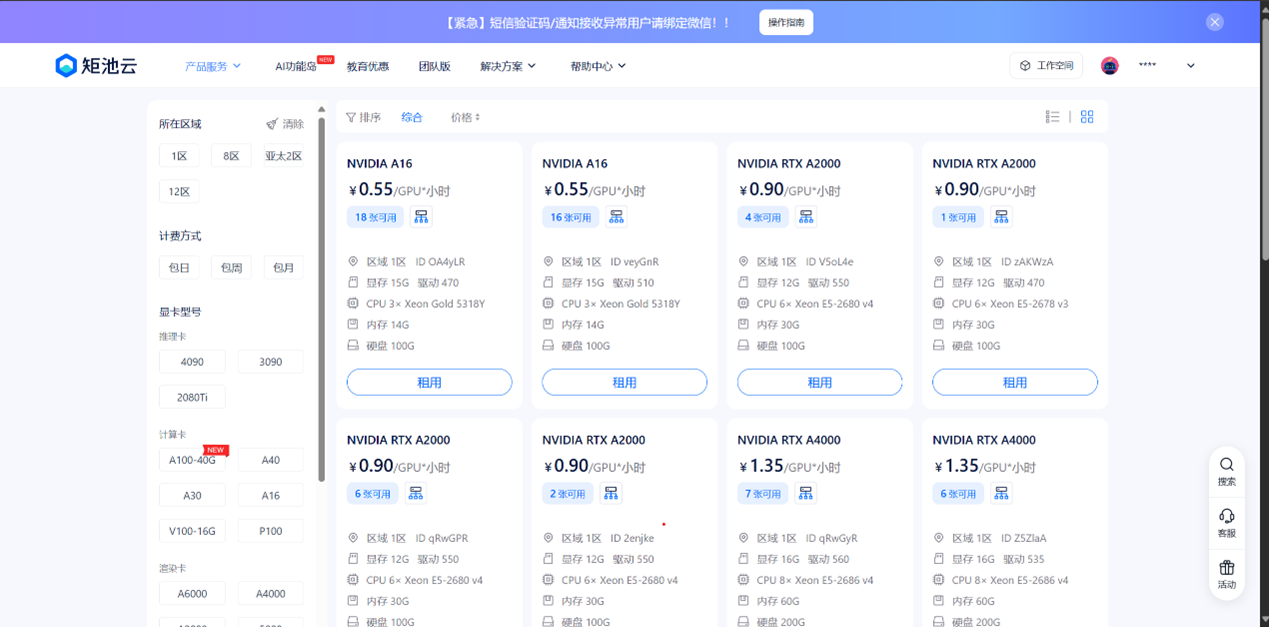
Task: Click the 7张可用 availability badge
Action: 763,493
